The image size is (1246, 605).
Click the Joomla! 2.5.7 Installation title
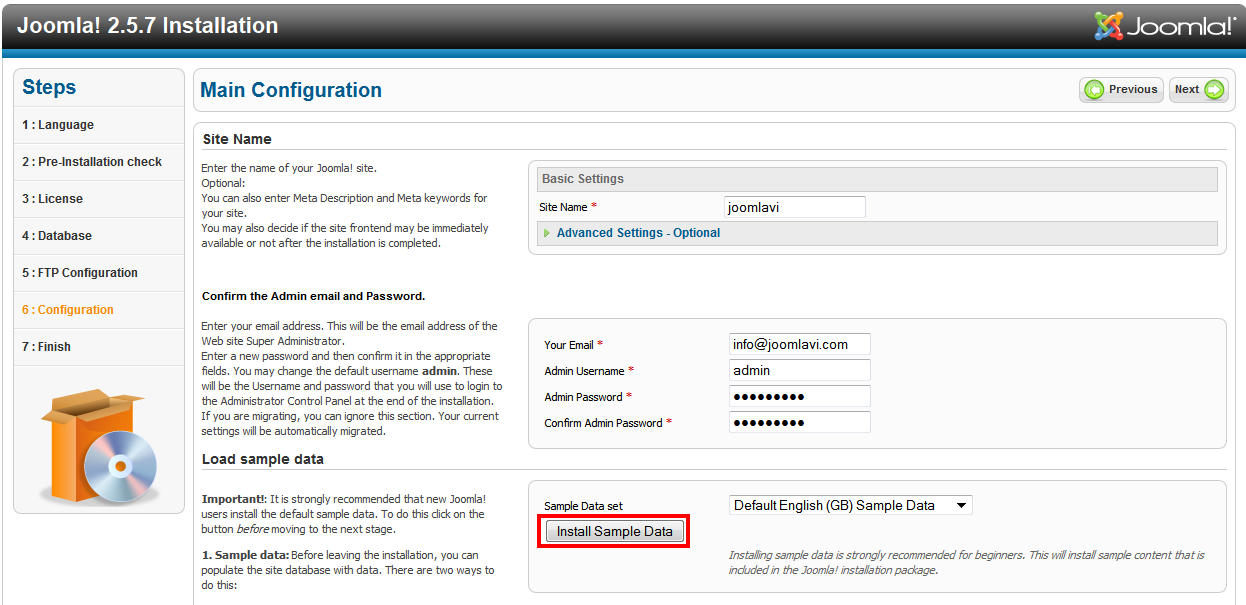pos(148,26)
